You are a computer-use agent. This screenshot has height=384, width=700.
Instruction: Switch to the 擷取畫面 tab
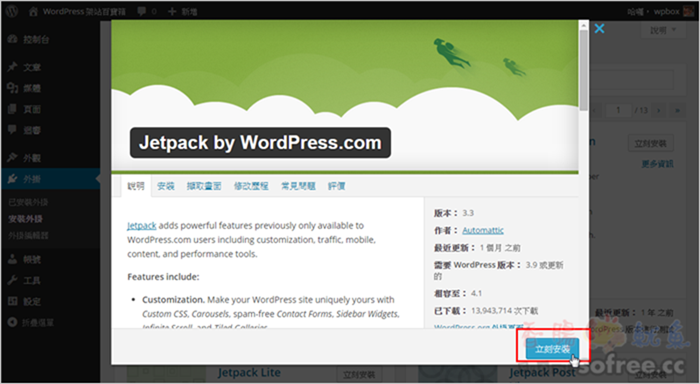(204, 186)
